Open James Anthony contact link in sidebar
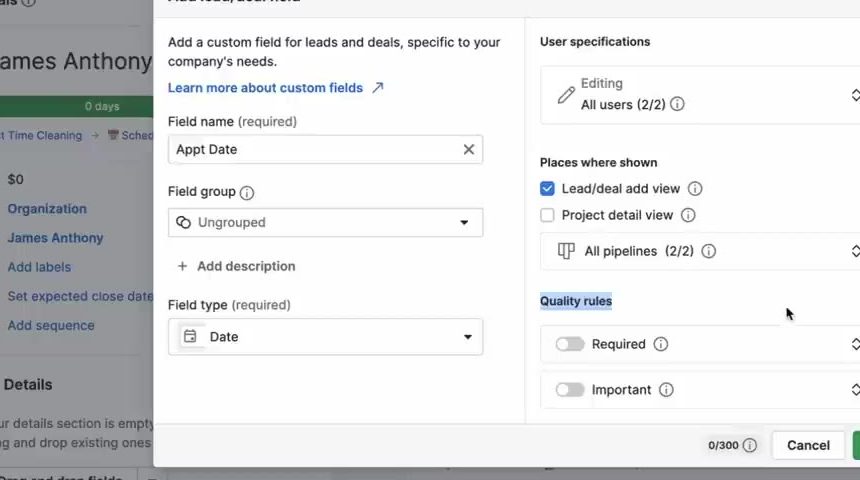The width and height of the screenshot is (860, 480). point(55,238)
